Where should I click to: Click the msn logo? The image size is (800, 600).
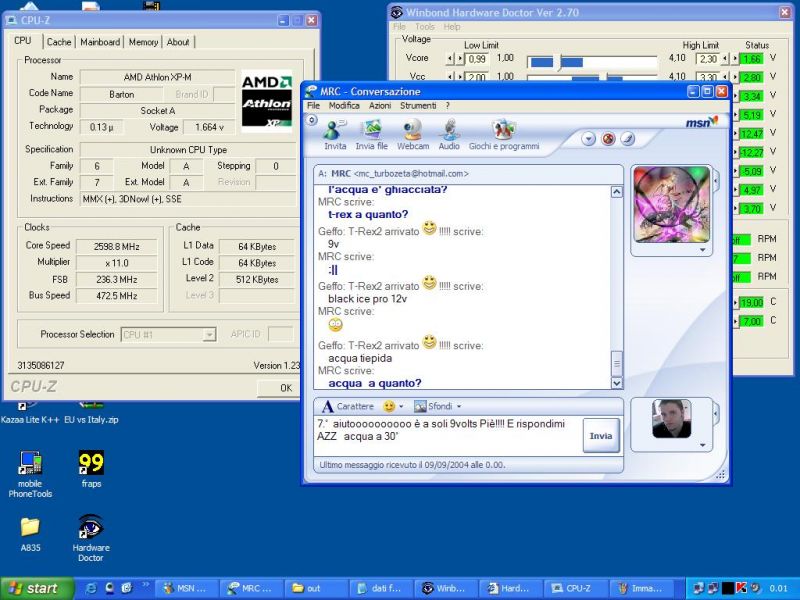click(702, 122)
